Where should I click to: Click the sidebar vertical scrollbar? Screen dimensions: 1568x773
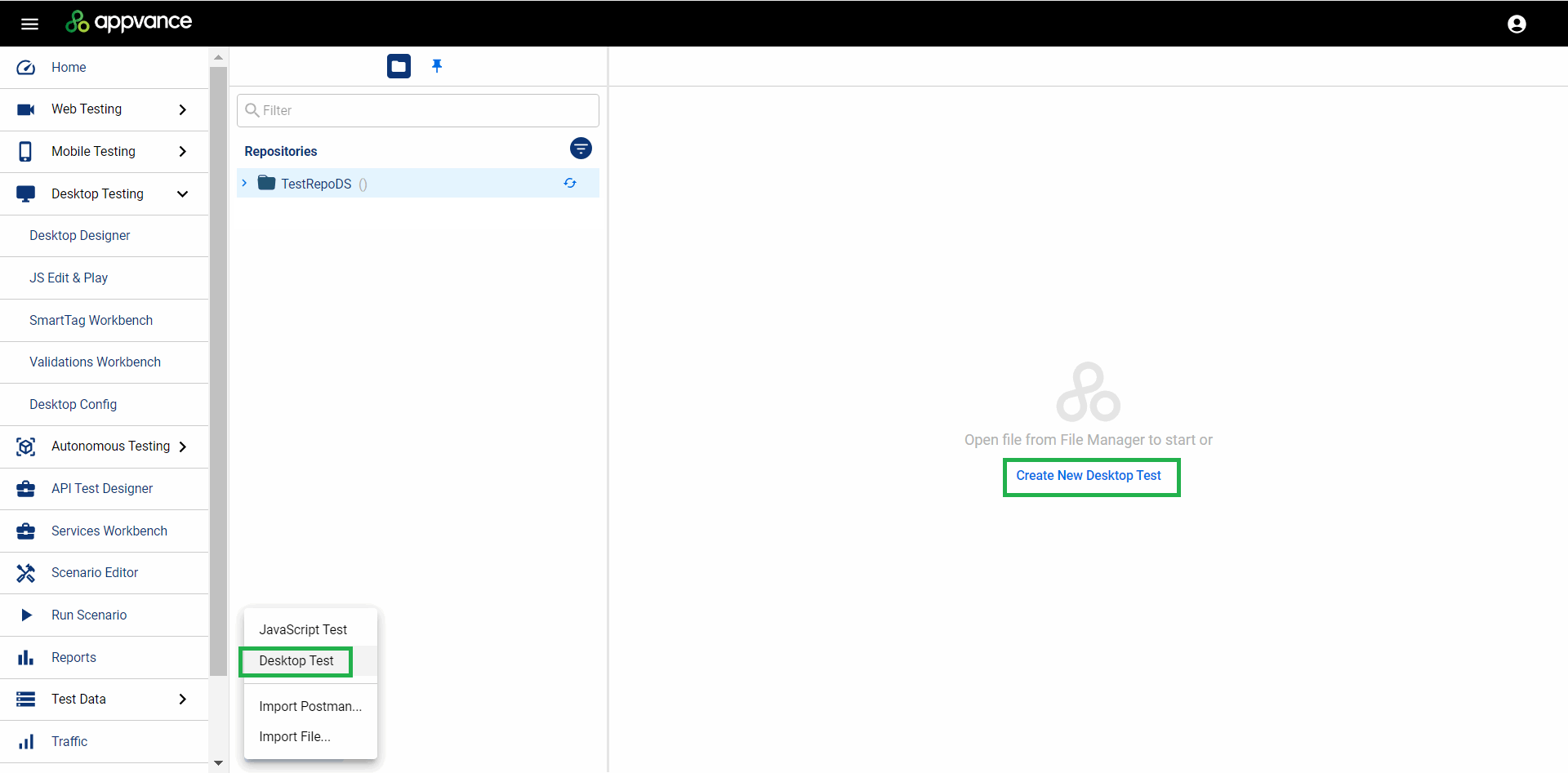pyautogui.click(x=218, y=367)
